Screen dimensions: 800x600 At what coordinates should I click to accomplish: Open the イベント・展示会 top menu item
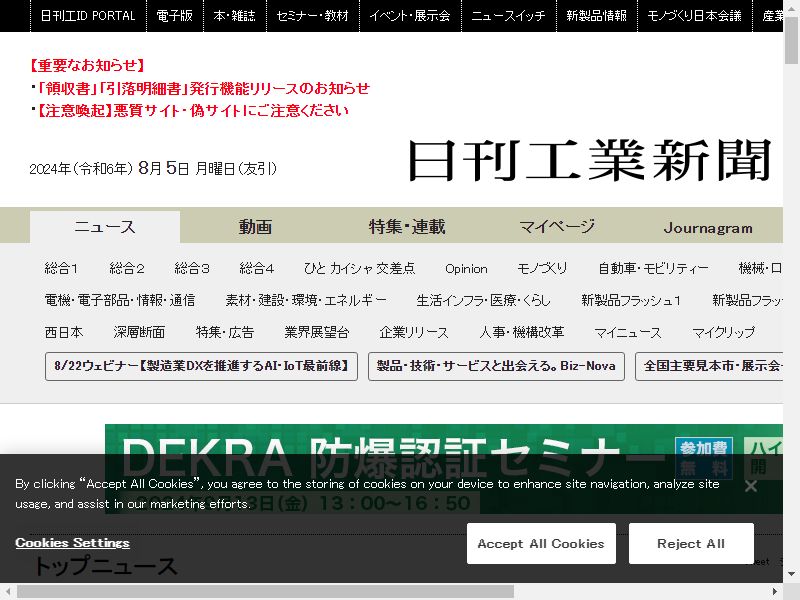410,16
